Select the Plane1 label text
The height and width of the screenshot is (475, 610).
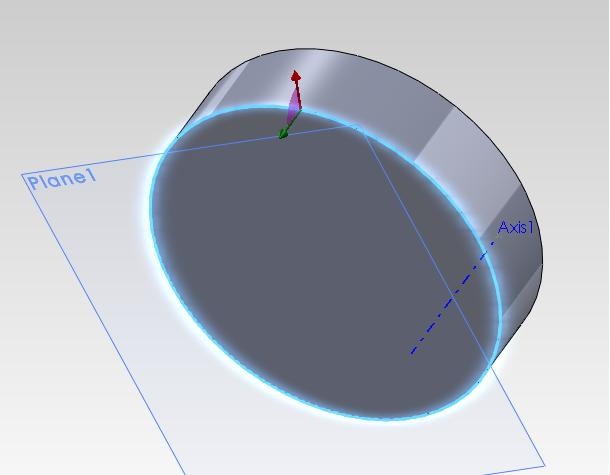click(63, 180)
